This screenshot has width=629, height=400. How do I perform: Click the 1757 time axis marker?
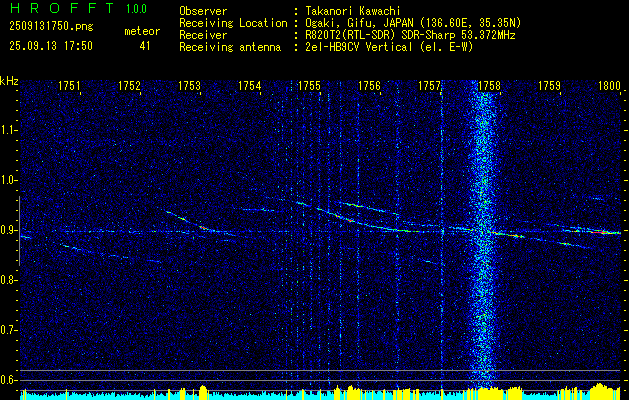pyautogui.click(x=429, y=86)
